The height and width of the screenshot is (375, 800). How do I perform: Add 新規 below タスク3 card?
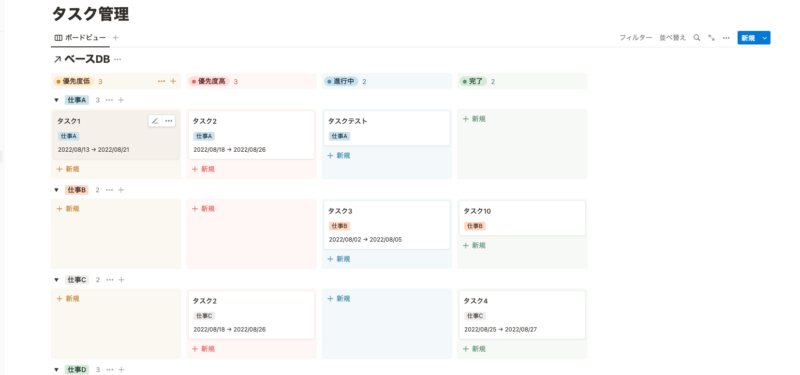tap(339, 259)
